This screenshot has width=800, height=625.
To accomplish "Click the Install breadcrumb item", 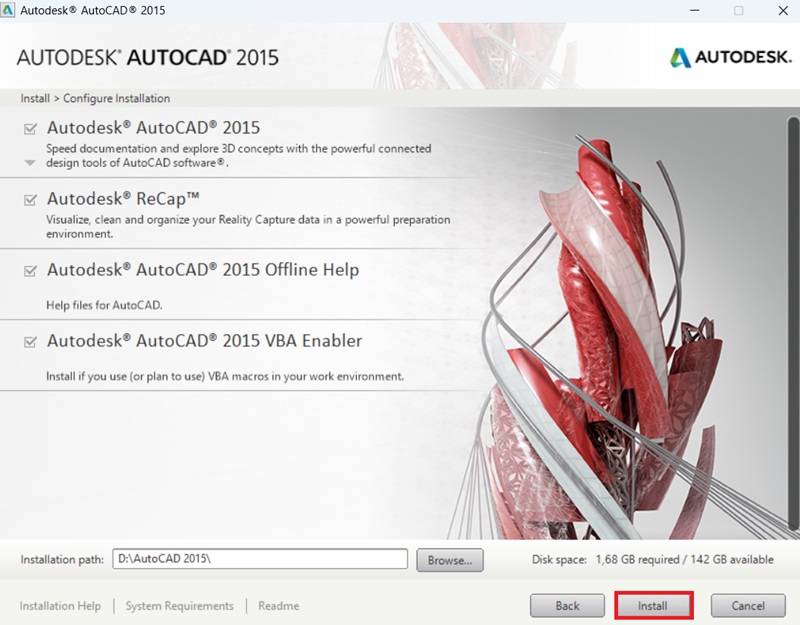I will pos(34,98).
